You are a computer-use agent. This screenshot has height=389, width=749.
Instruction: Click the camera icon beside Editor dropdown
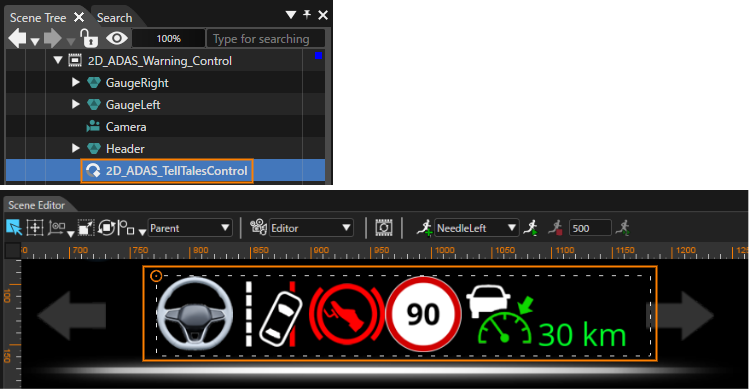(x=258, y=228)
